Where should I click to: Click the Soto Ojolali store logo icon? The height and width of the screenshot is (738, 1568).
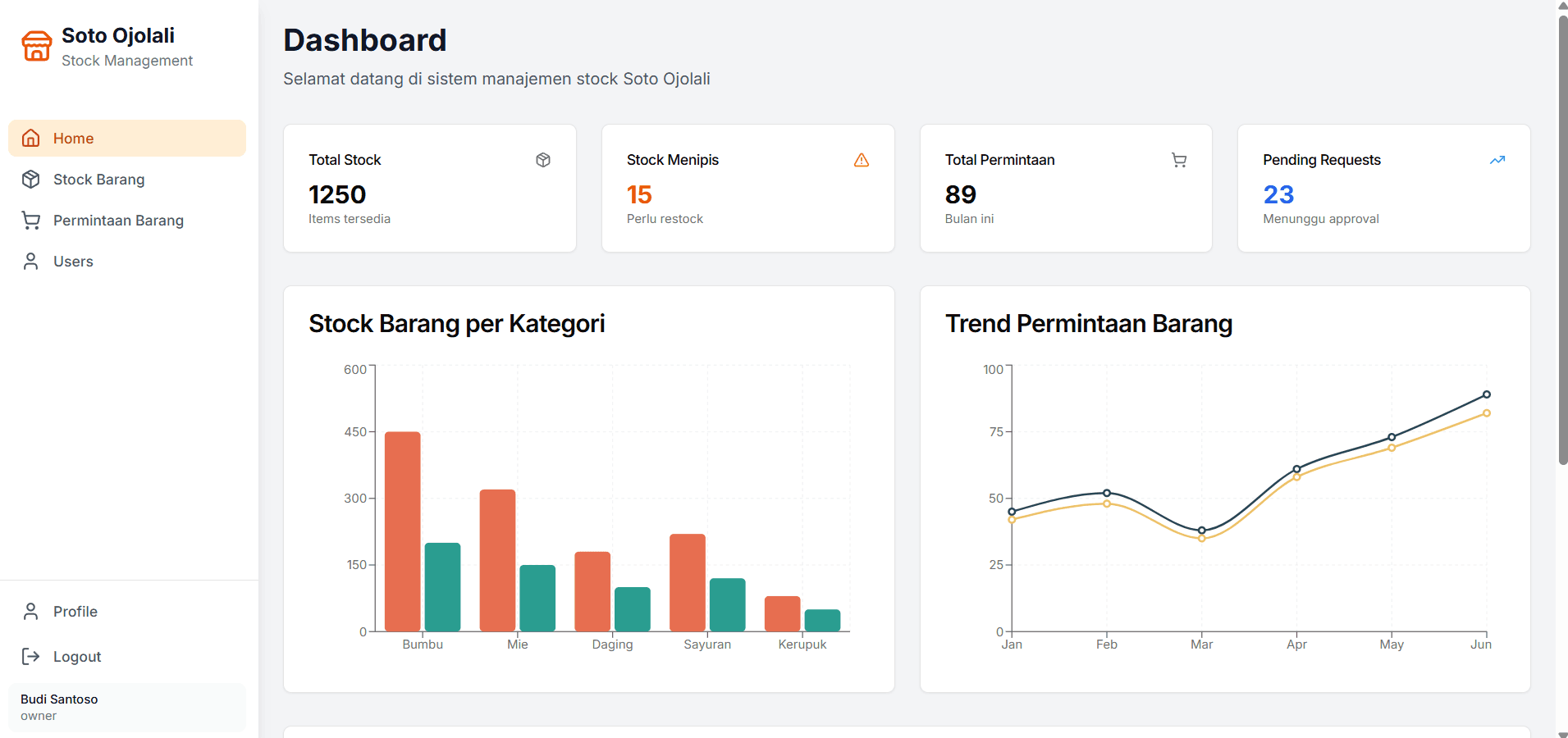tap(36, 46)
